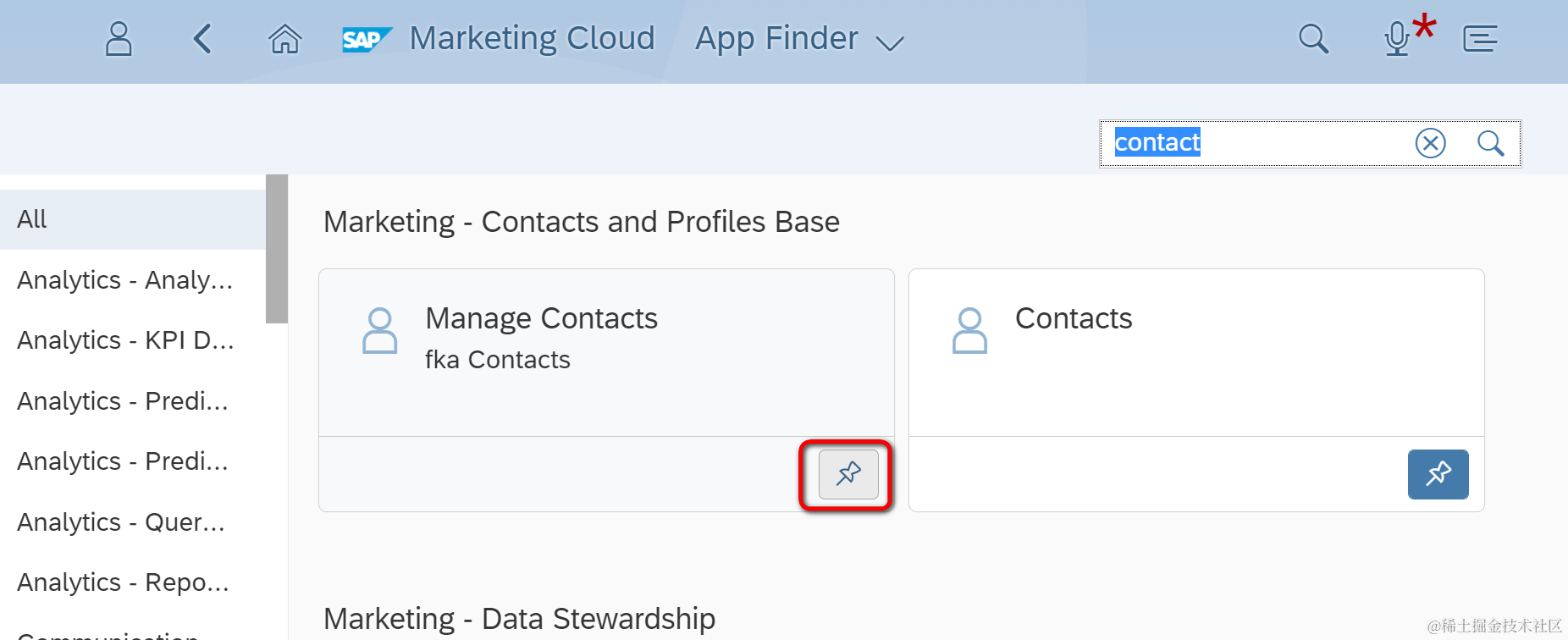This screenshot has width=1568, height=640.
Task: Pin the Manage Contacts app
Action: click(x=847, y=474)
